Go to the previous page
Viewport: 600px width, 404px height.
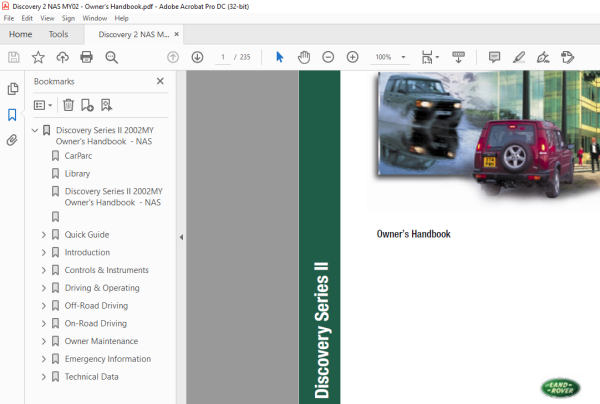pyautogui.click(x=173, y=57)
